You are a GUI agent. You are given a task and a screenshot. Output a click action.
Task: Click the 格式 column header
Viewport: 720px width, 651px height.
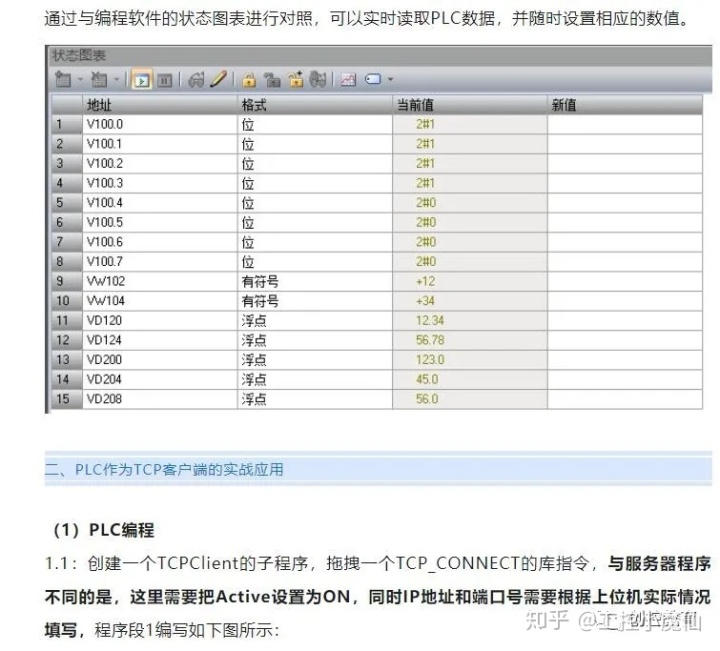click(x=315, y=105)
